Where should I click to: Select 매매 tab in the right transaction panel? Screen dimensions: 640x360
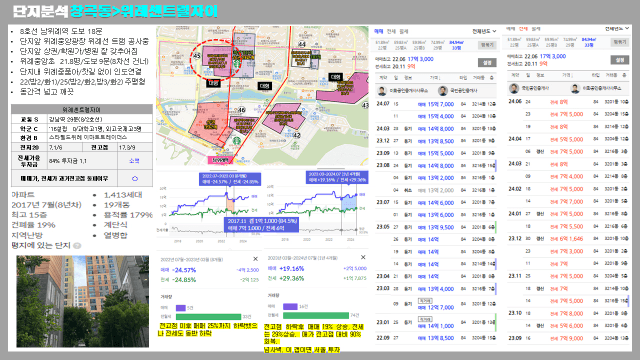511,29
